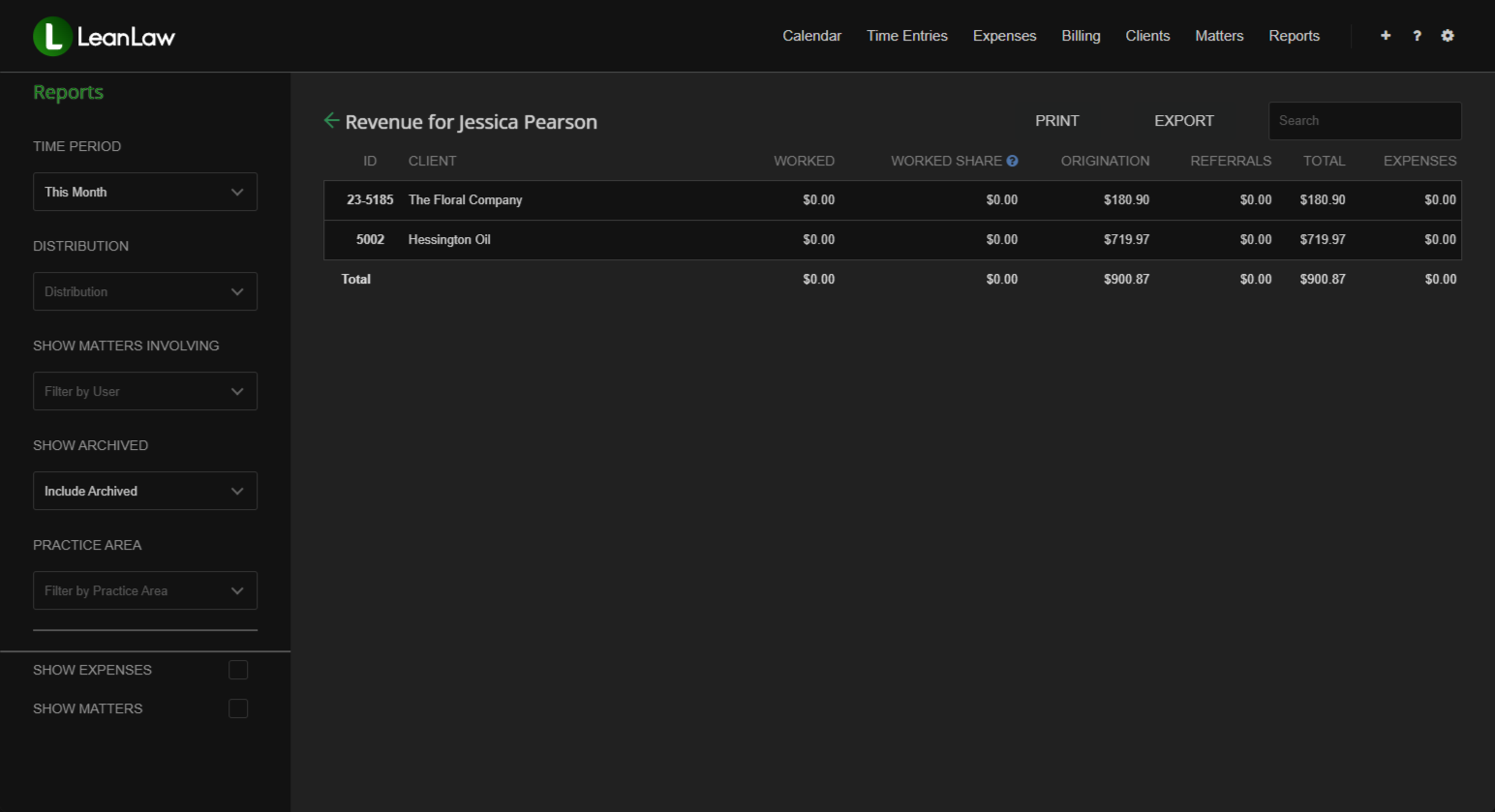This screenshot has width=1495, height=812.
Task: Sort by the REFERRALS column header
Action: point(1231,161)
